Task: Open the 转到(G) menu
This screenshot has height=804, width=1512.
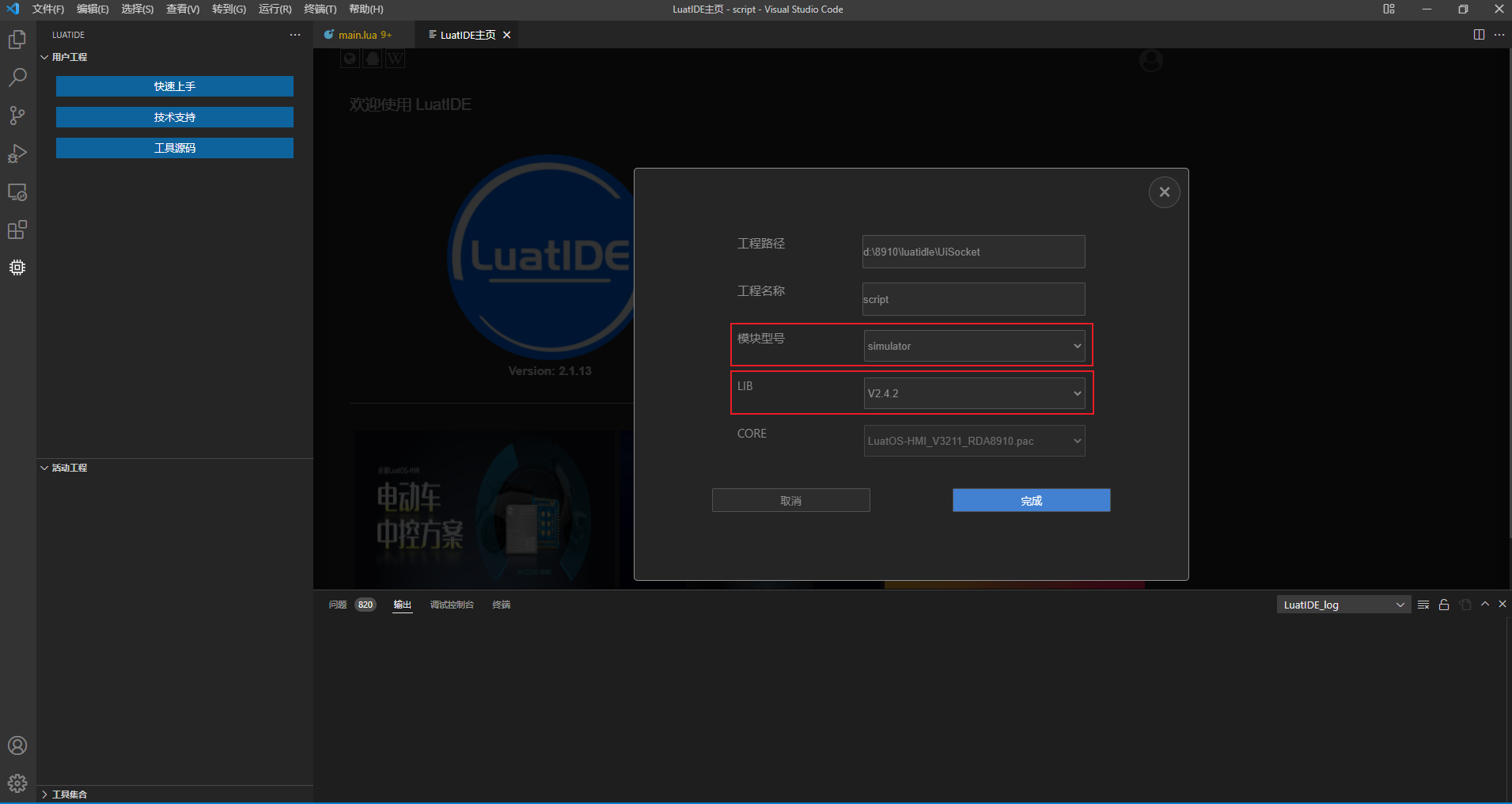Action: [x=229, y=9]
